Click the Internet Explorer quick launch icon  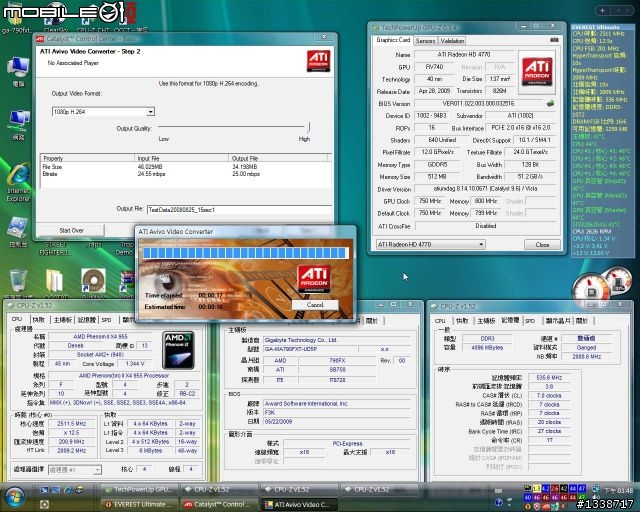click(68, 489)
